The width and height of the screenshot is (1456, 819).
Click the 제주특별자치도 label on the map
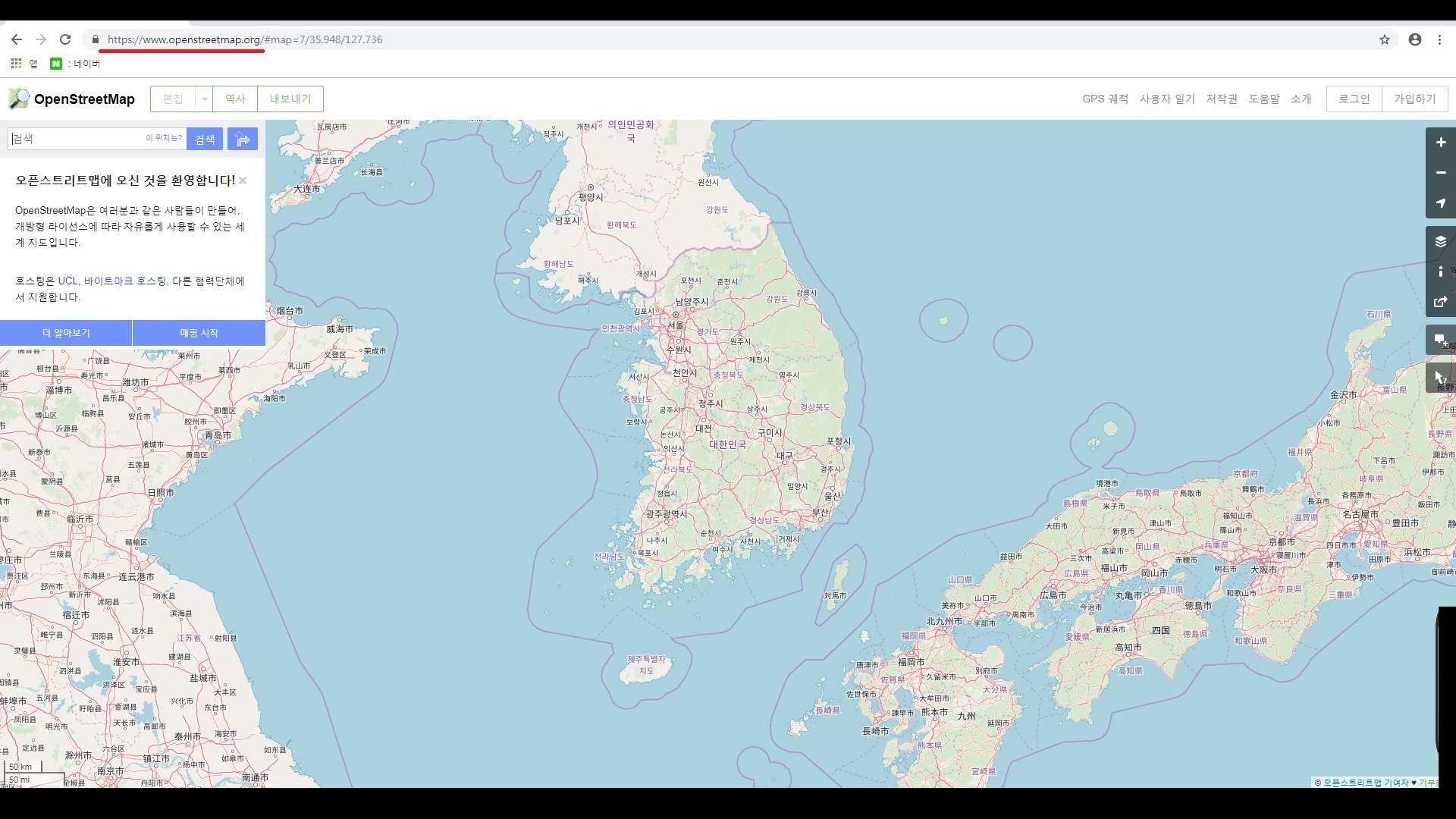coord(646,665)
